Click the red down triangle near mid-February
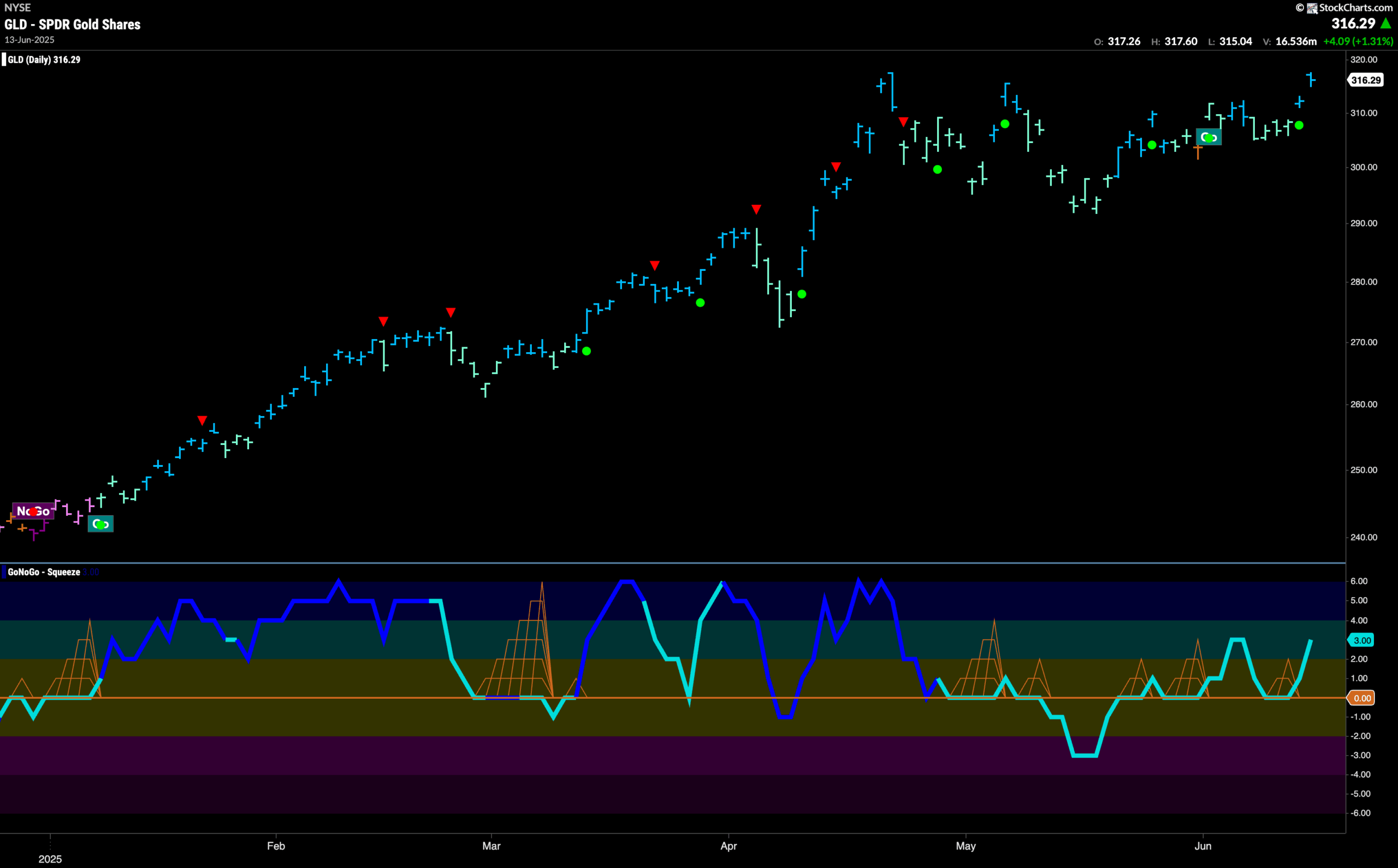The height and width of the screenshot is (868, 1398). coord(383,322)
